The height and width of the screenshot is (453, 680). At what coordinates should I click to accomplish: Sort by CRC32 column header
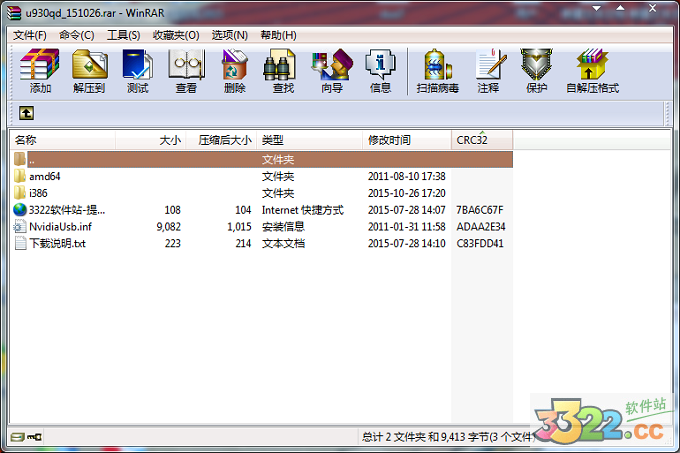point(482,140)
